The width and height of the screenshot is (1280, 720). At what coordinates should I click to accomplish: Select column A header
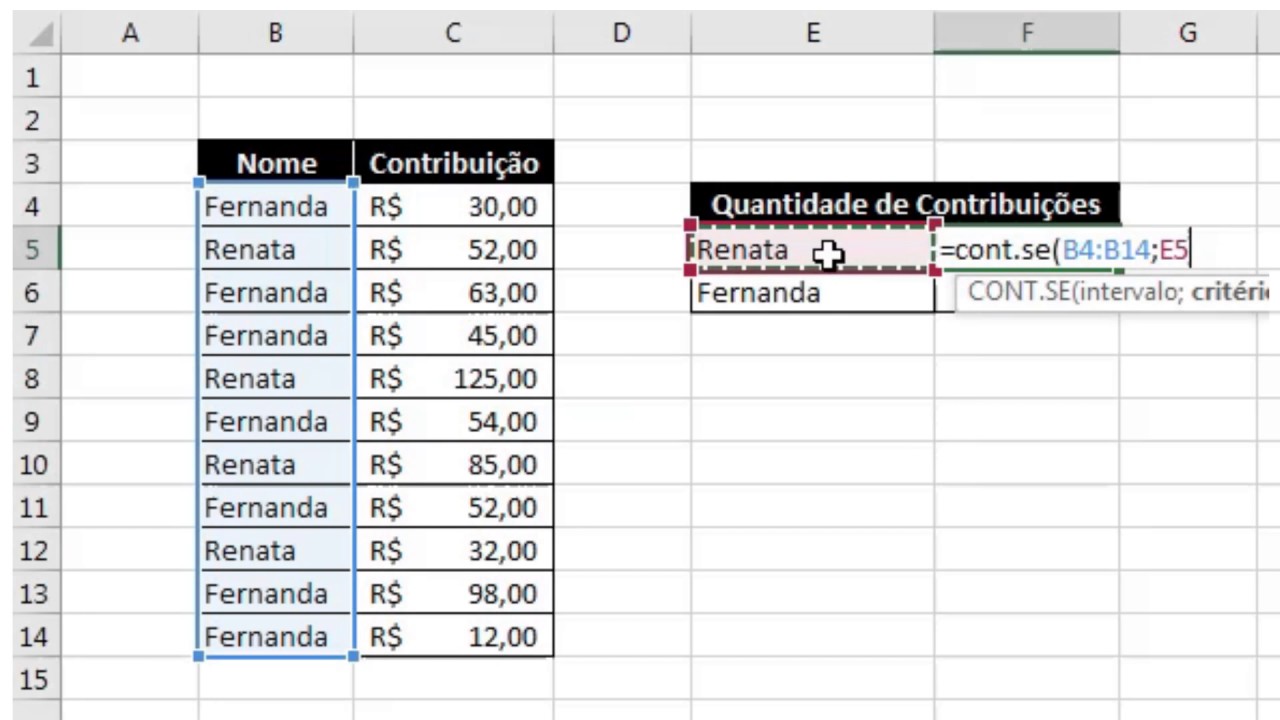click(x=130, y=33)
